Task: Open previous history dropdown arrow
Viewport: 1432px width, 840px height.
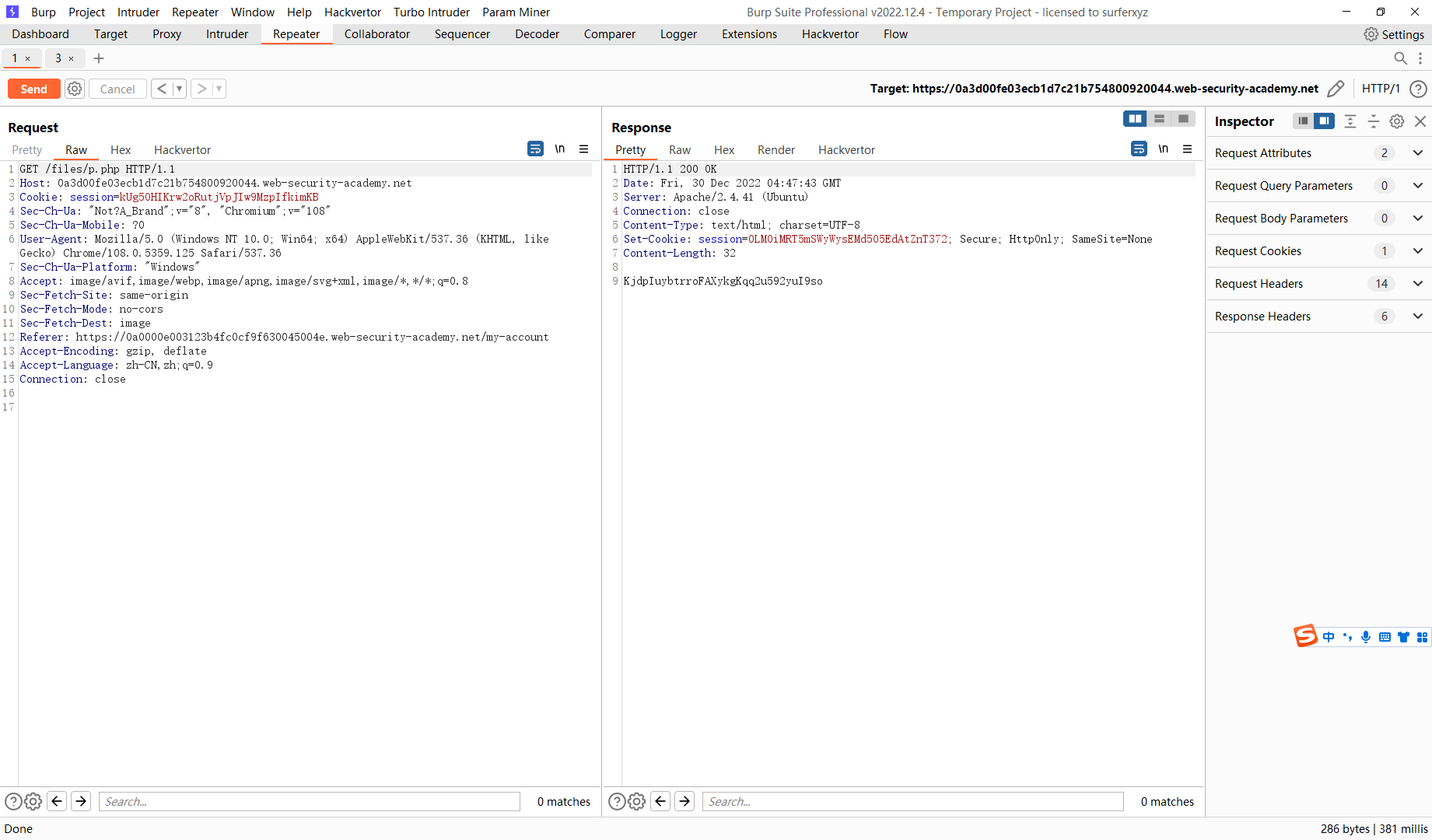Action: coord(179,89)
